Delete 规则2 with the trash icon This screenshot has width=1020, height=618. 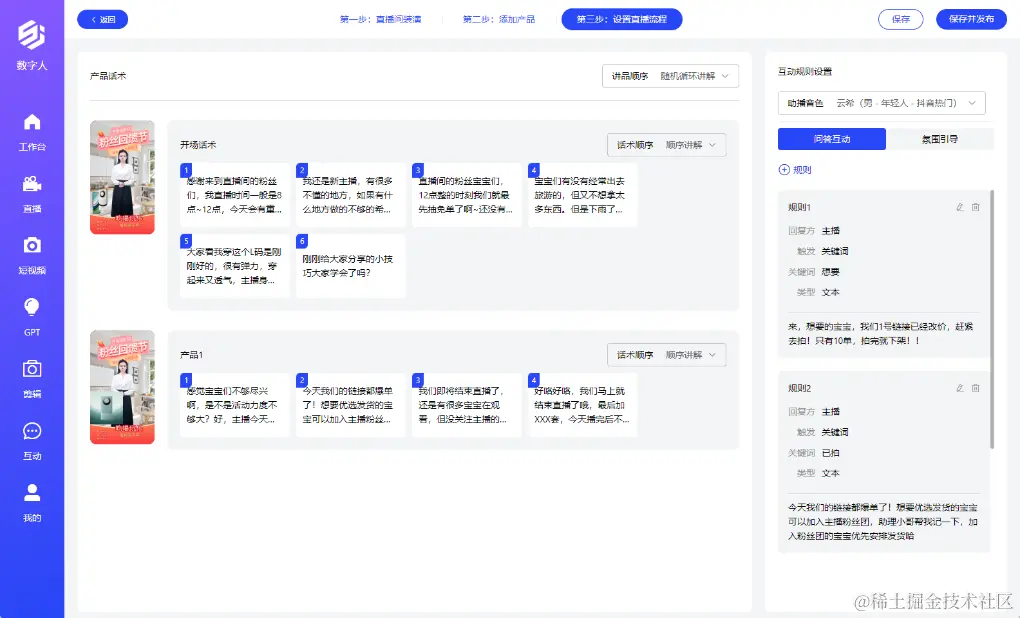pos(975,388)
